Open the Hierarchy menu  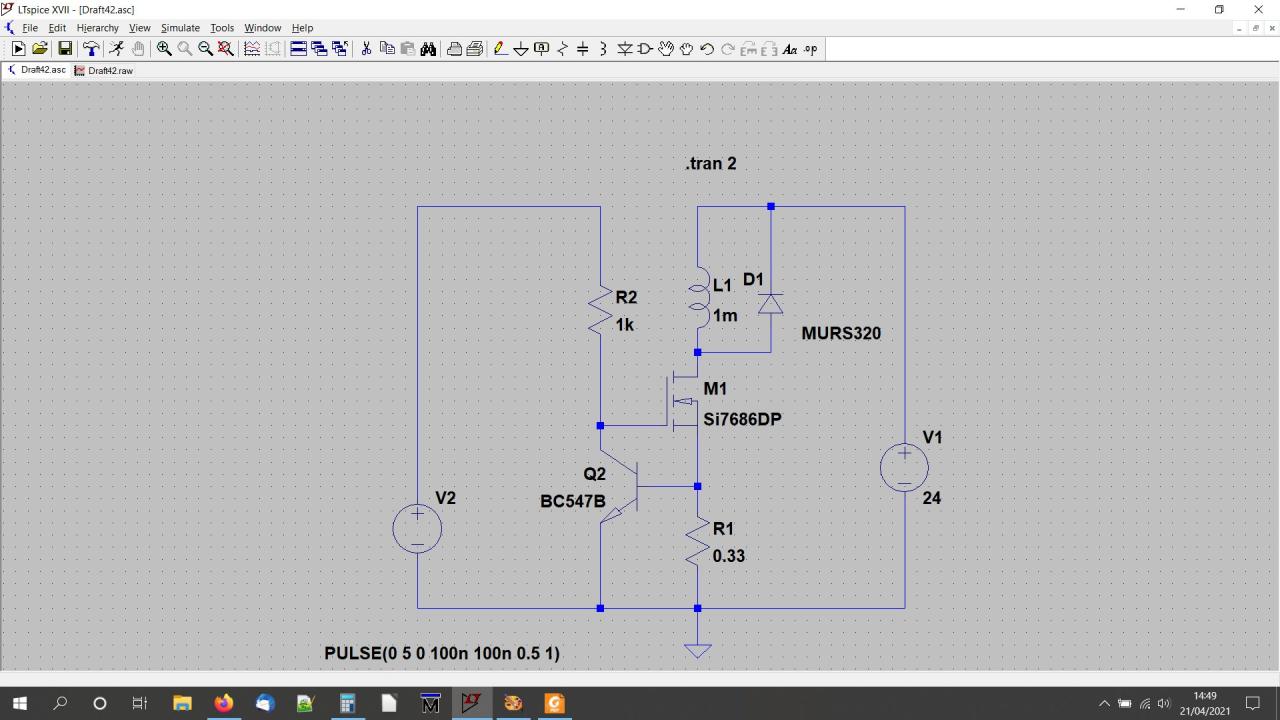click(x=97, y=28)
